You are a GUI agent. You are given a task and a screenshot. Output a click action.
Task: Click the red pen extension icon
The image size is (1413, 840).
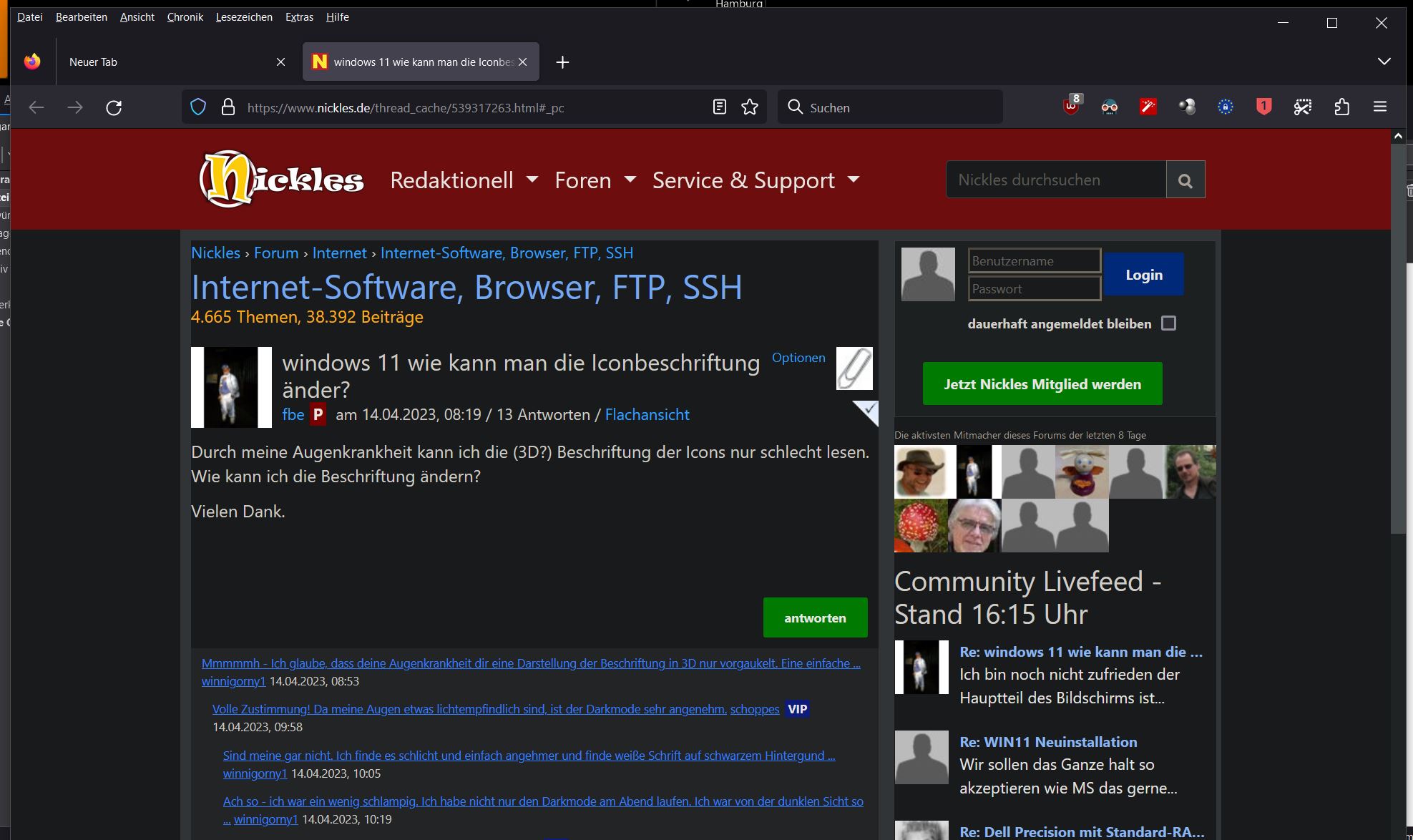(x=1148, y=107)
